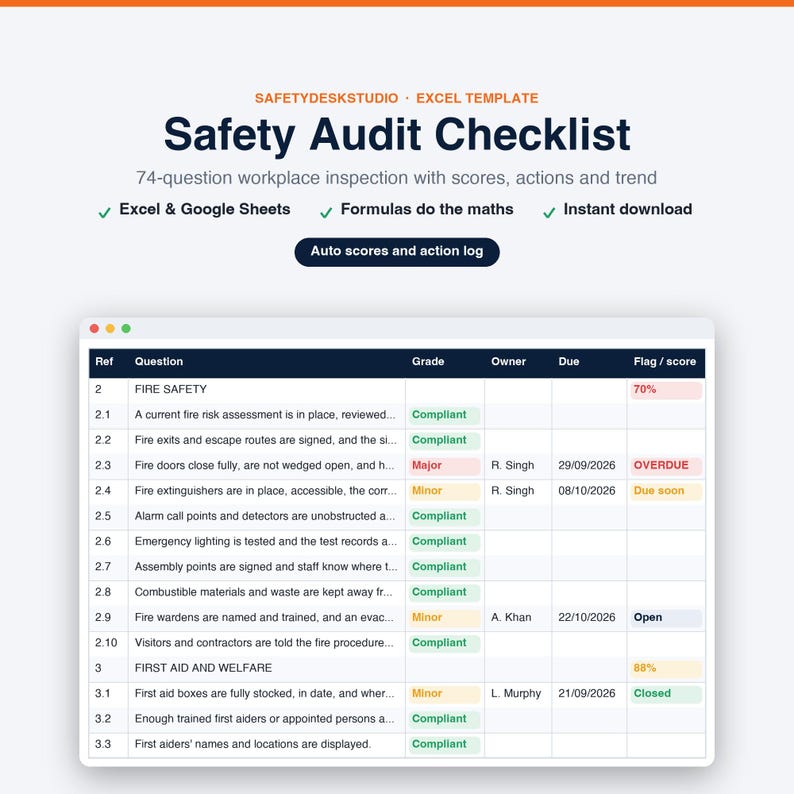The image size is (794, 794).
Task: Click the Compliant grade in row 3.3
Action: 444,744
